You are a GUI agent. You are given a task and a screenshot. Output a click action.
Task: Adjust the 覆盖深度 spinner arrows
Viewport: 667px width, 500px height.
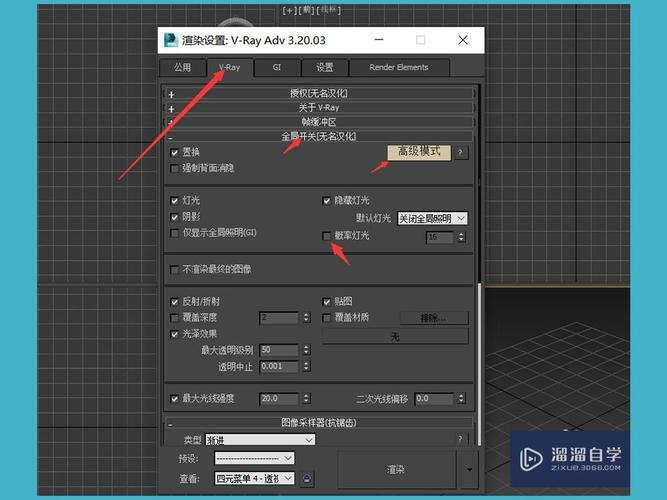pos(306,317)
